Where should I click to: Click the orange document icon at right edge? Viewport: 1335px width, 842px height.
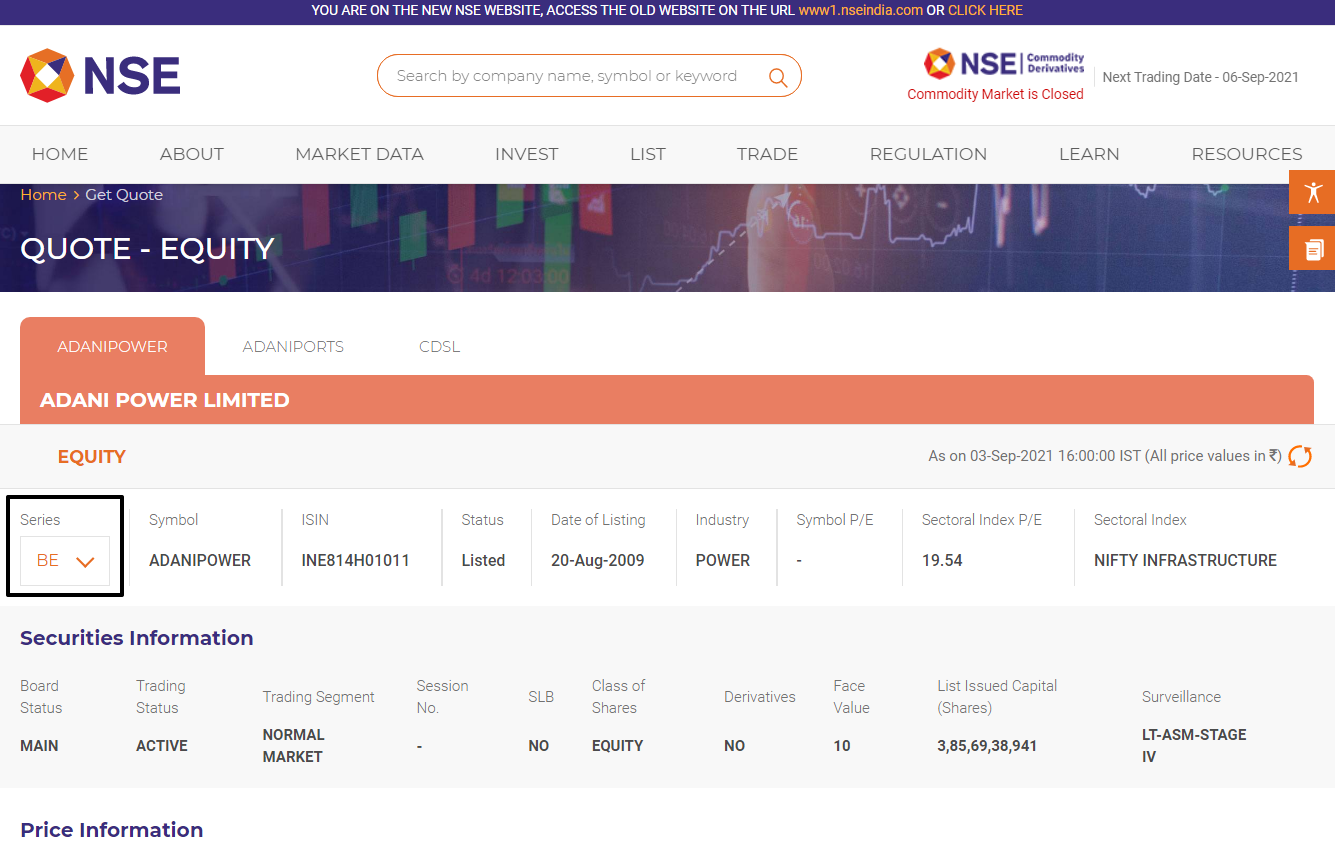click(x=1313, y=248)
